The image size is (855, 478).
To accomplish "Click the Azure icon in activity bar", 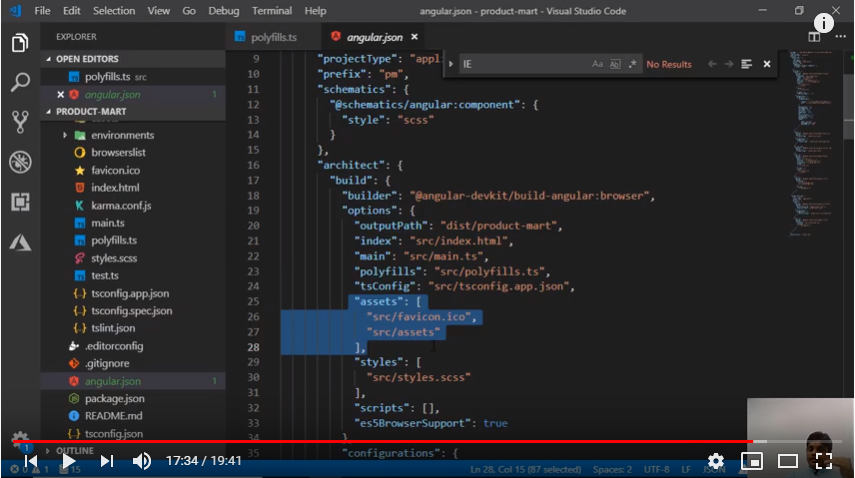I will [x=20, y=242].
